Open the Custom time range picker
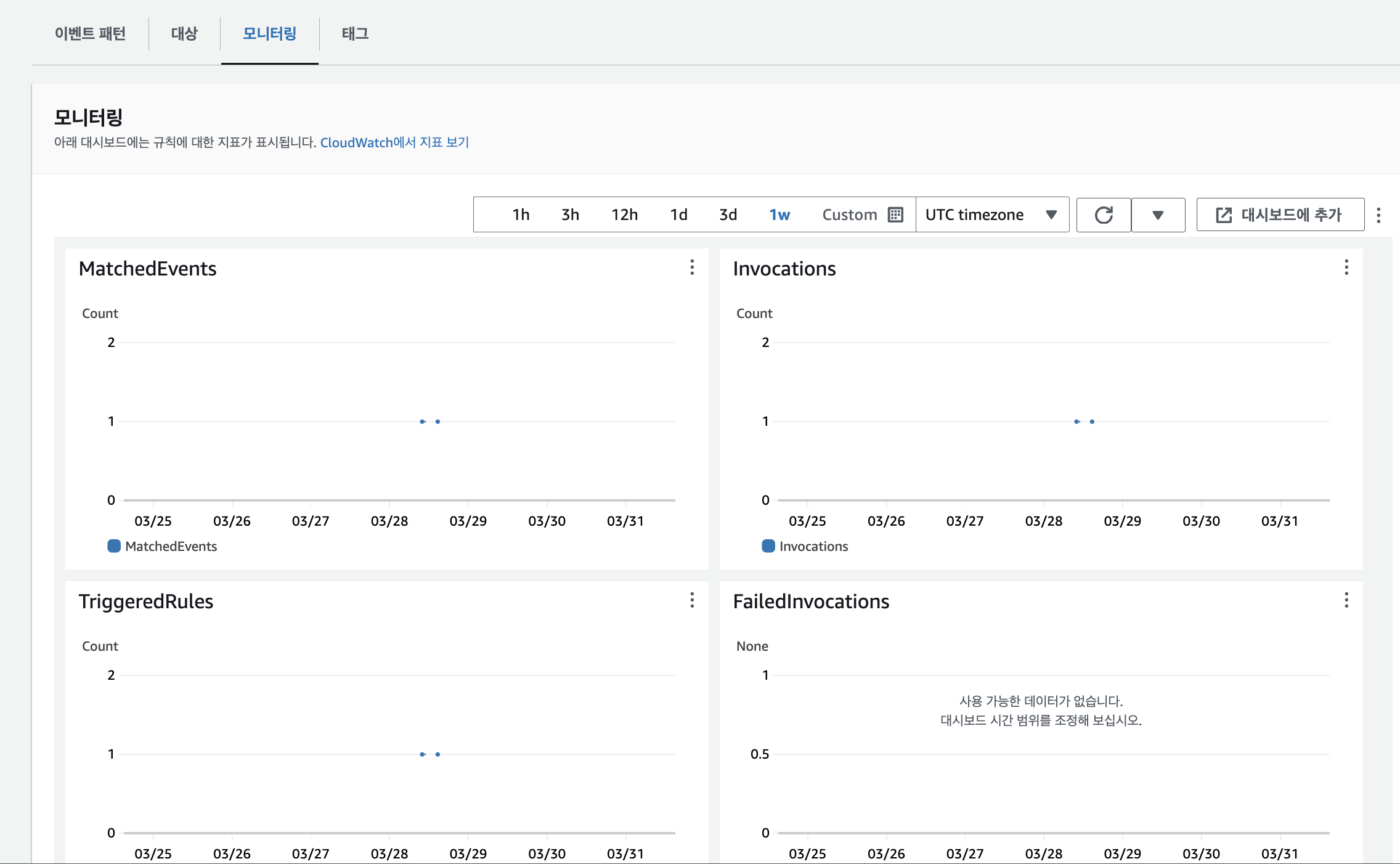The image size is (1400, 864). pos(850,214)
